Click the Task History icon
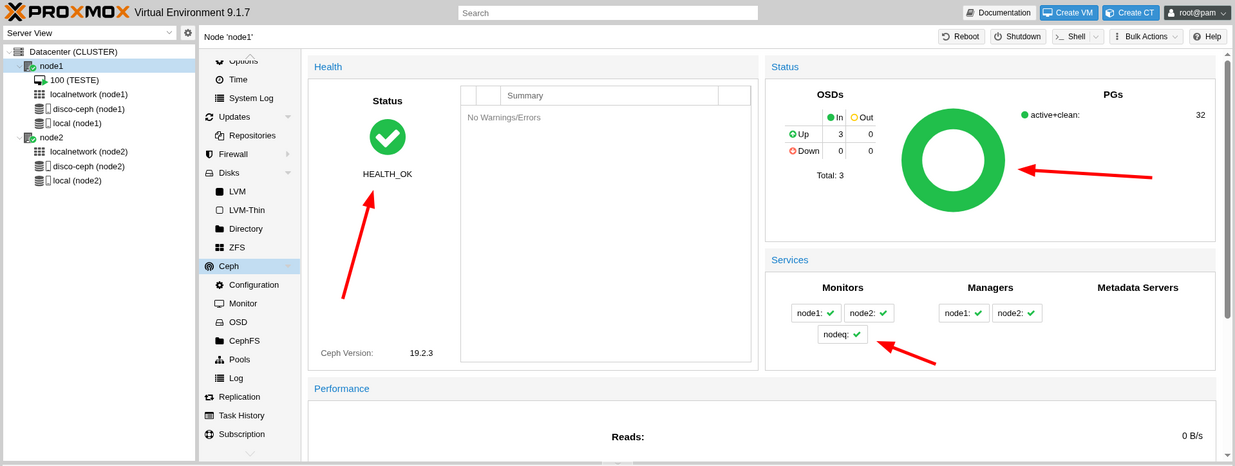 (209, 416)
